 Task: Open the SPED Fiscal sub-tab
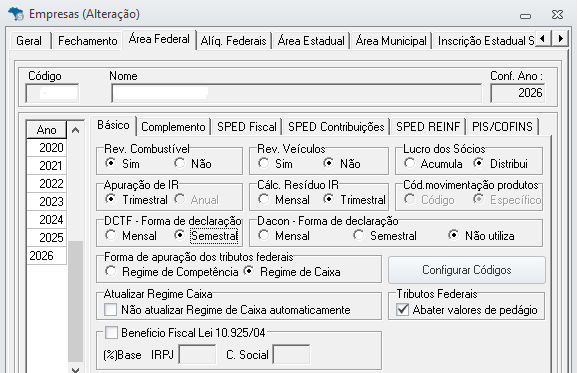[x=247, y=127]
